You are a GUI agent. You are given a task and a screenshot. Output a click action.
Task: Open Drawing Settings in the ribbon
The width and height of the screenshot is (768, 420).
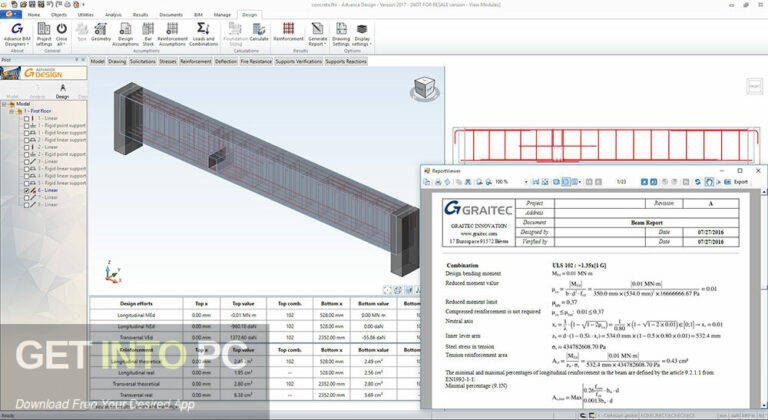(x=341, y=33)
